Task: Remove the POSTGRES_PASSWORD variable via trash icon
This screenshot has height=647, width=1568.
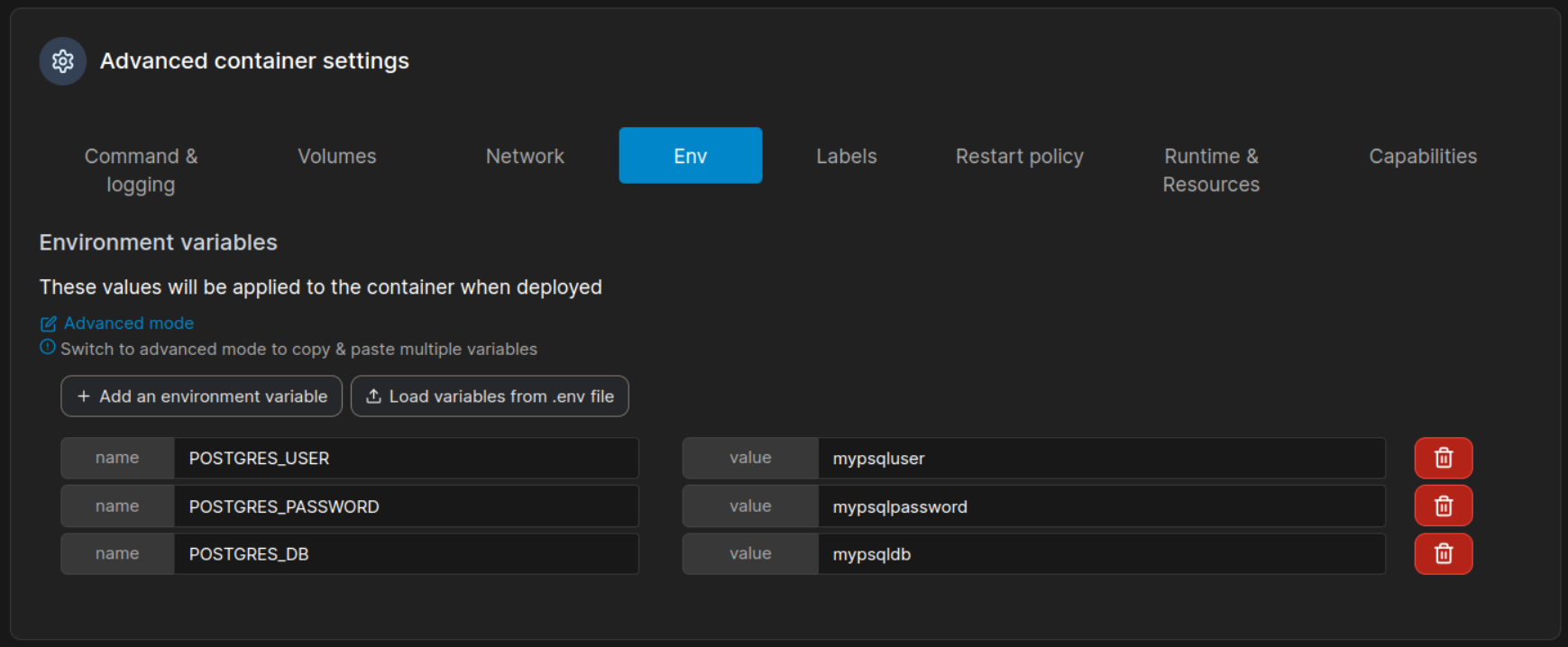Action: coord(1443,506)
